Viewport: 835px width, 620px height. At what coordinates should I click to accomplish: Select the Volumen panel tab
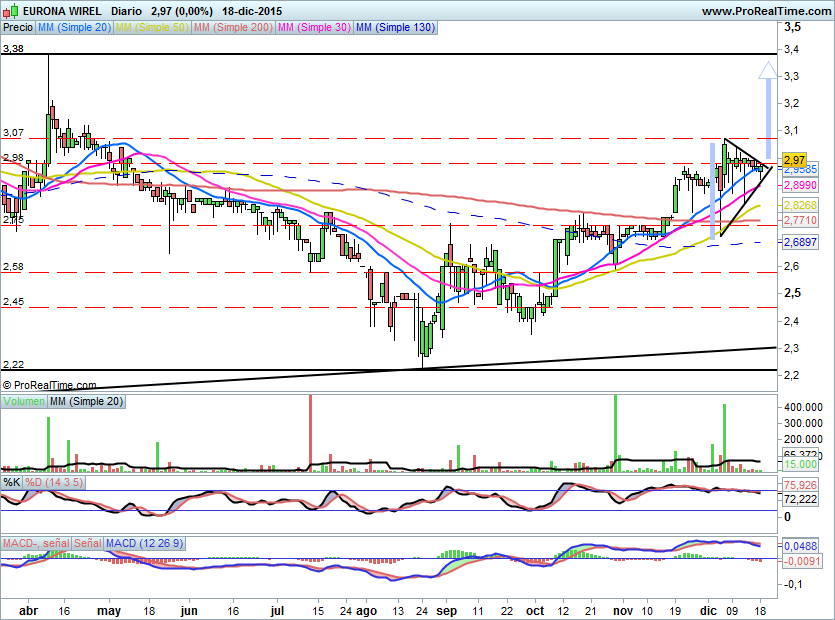[24, 402]
